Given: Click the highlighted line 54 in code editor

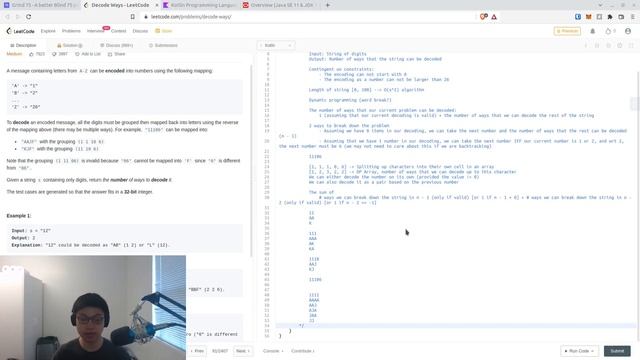Looking at the screenshot, I should coord(456,325).
